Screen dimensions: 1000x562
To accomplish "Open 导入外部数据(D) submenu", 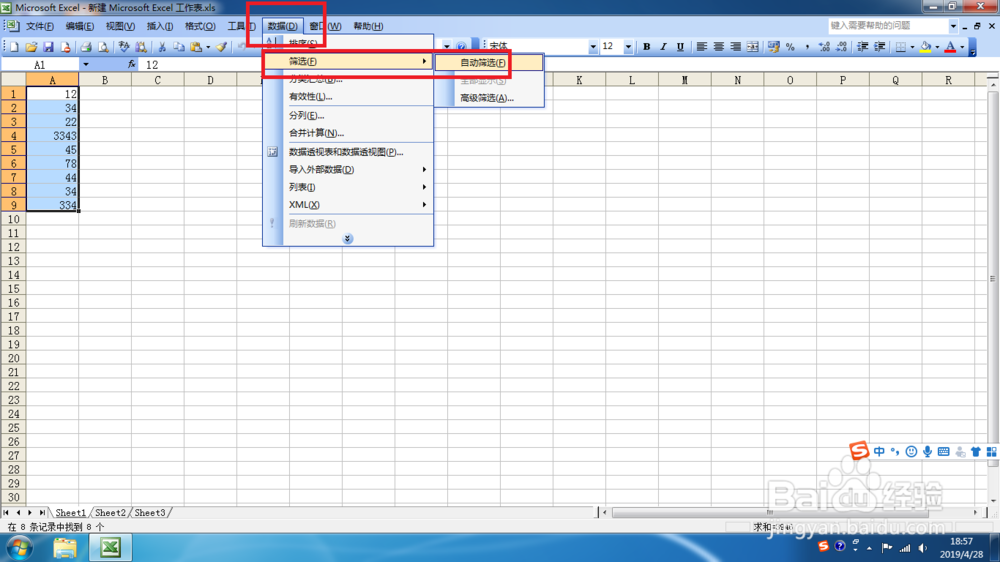I will tap(348, 170).
